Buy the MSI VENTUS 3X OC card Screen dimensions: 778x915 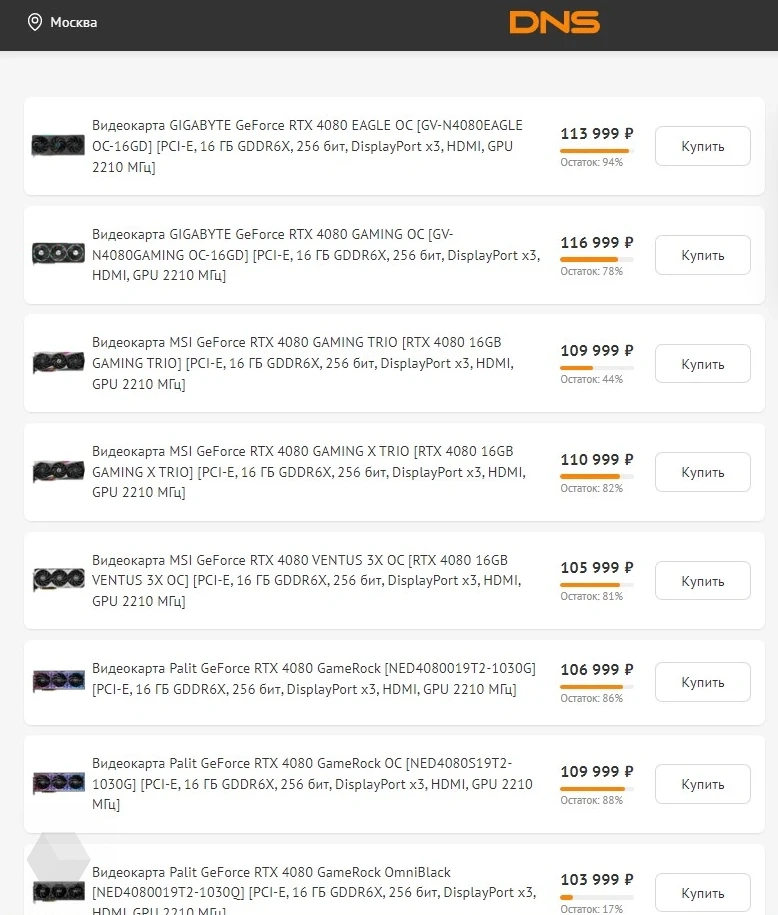click(x=703, y=581)
